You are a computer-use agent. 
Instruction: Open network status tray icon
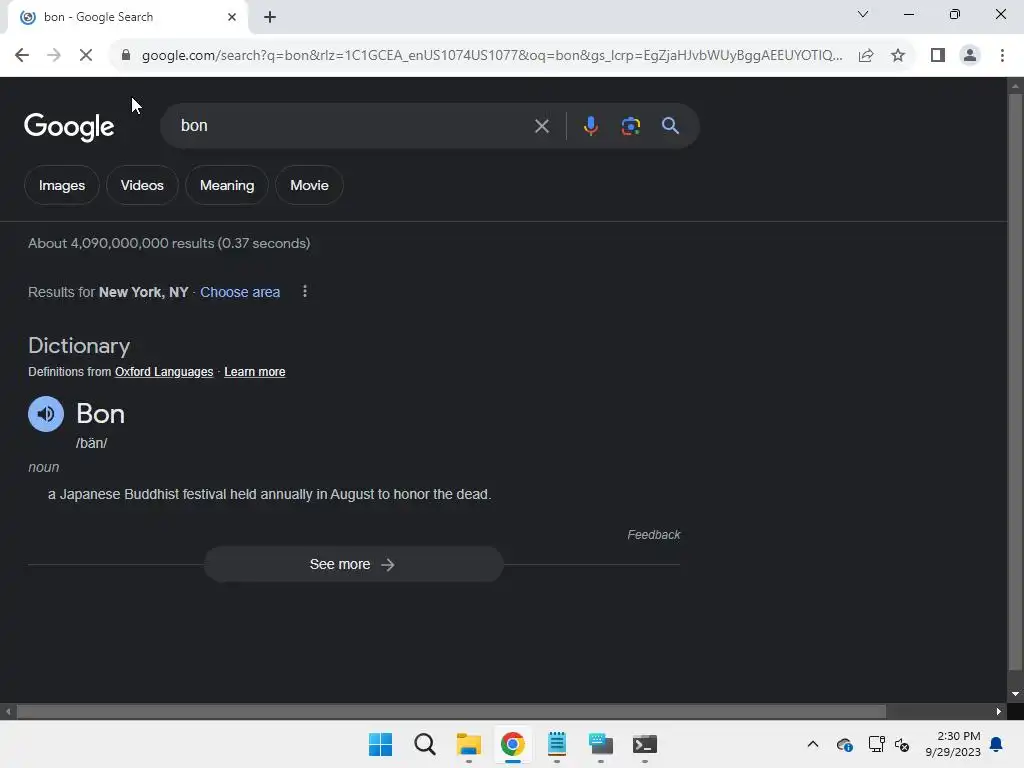(876, 744)
